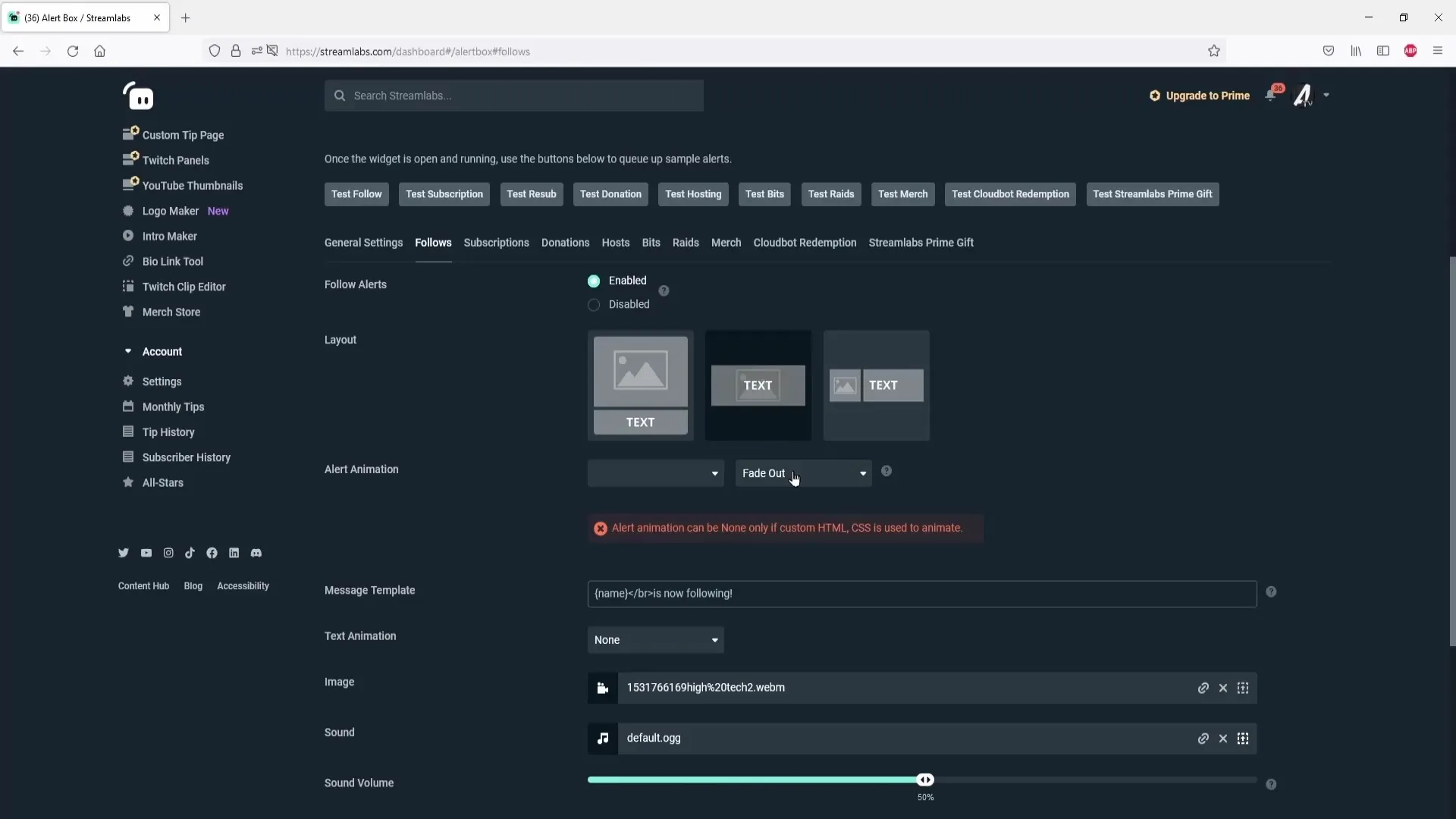Click Test Cloudbot Redemption button
Viewport: 1456px width, 819px height.
pyautogui.click(x=1010, y=194)
